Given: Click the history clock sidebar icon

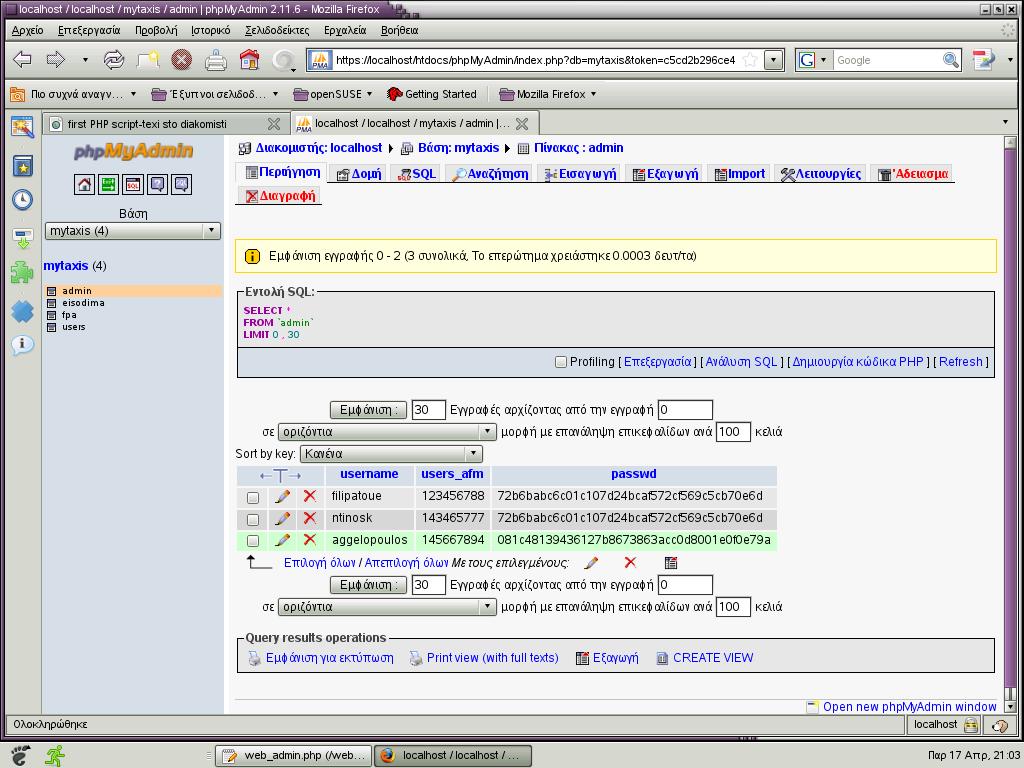Looking at the screenshot, I should (x=23, y=200).
